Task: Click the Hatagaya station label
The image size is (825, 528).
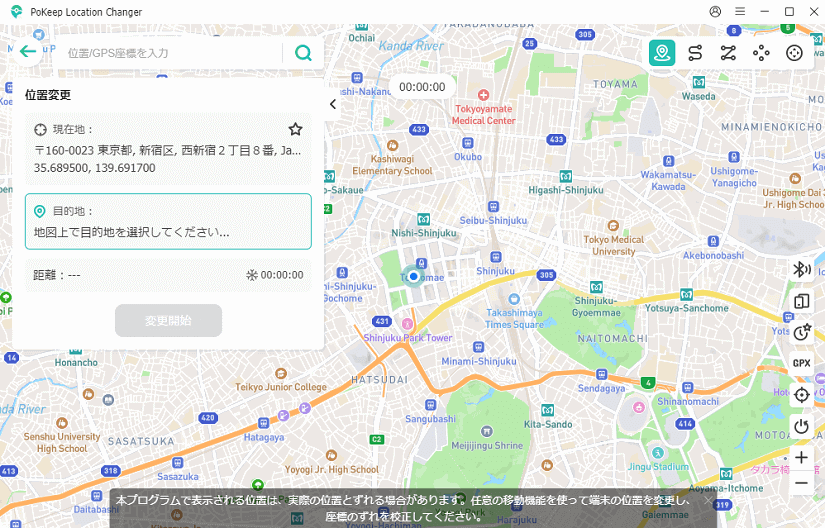Action: coord(264,437)
